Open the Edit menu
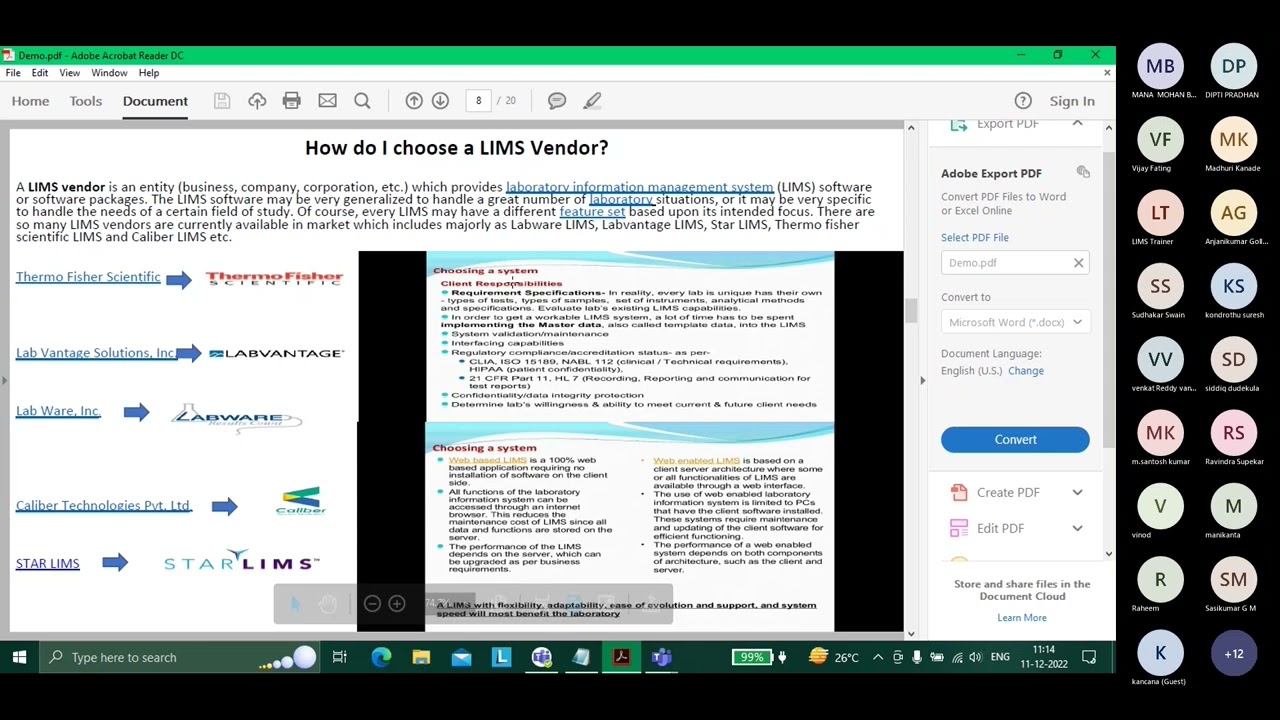1280x720 pixels. click(x=40, y=73)
